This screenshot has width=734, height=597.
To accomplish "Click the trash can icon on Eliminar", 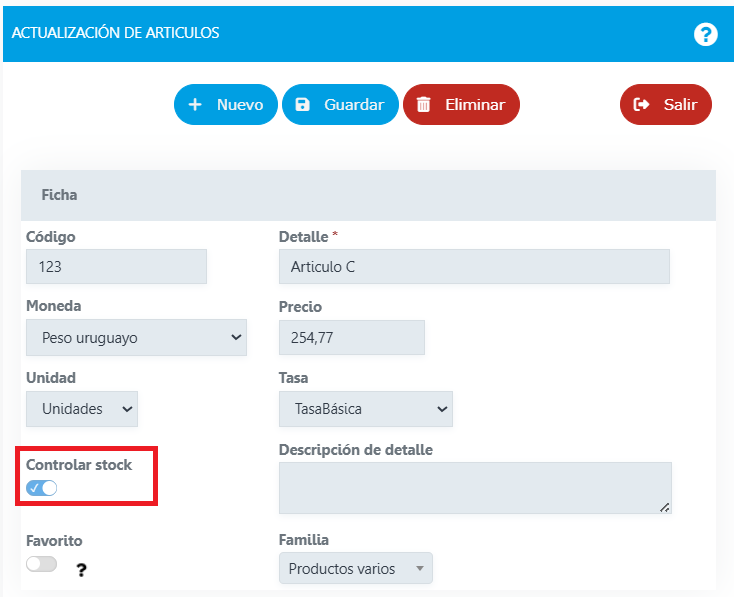I will 423,105.
